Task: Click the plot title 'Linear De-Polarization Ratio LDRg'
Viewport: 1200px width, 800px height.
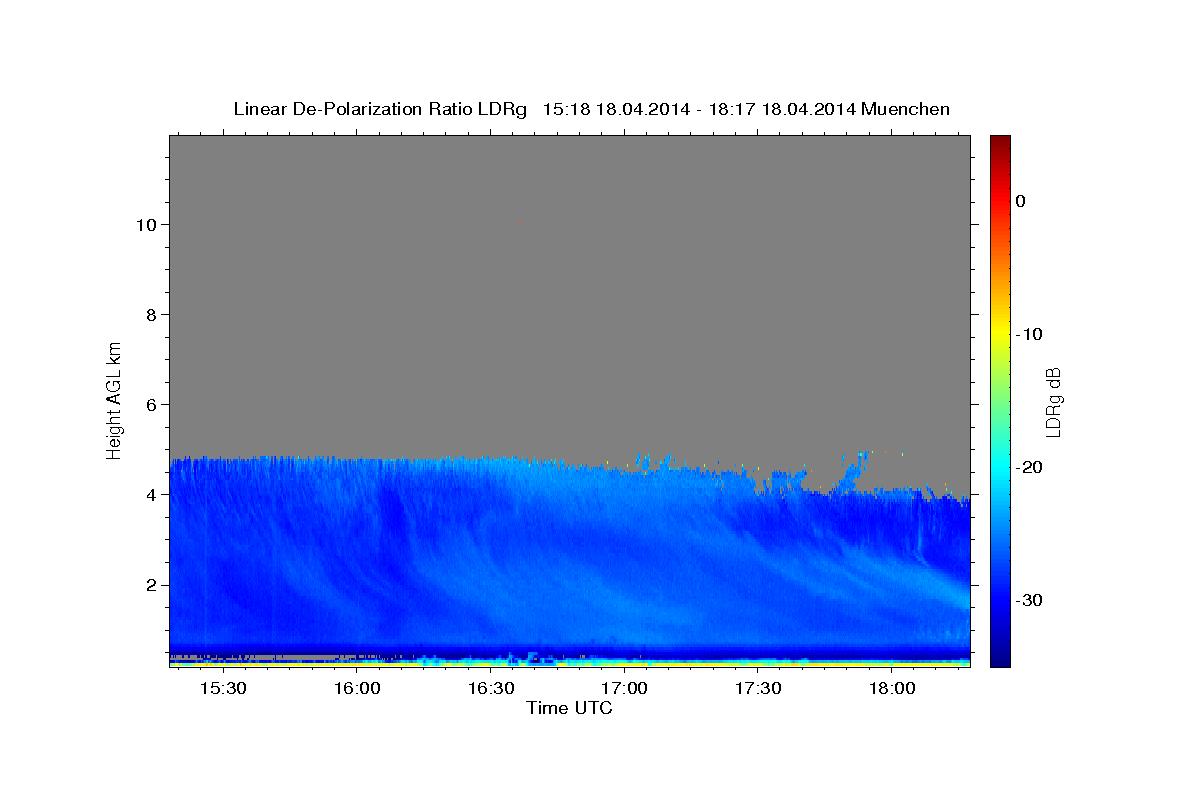Action: click(380, 109)
